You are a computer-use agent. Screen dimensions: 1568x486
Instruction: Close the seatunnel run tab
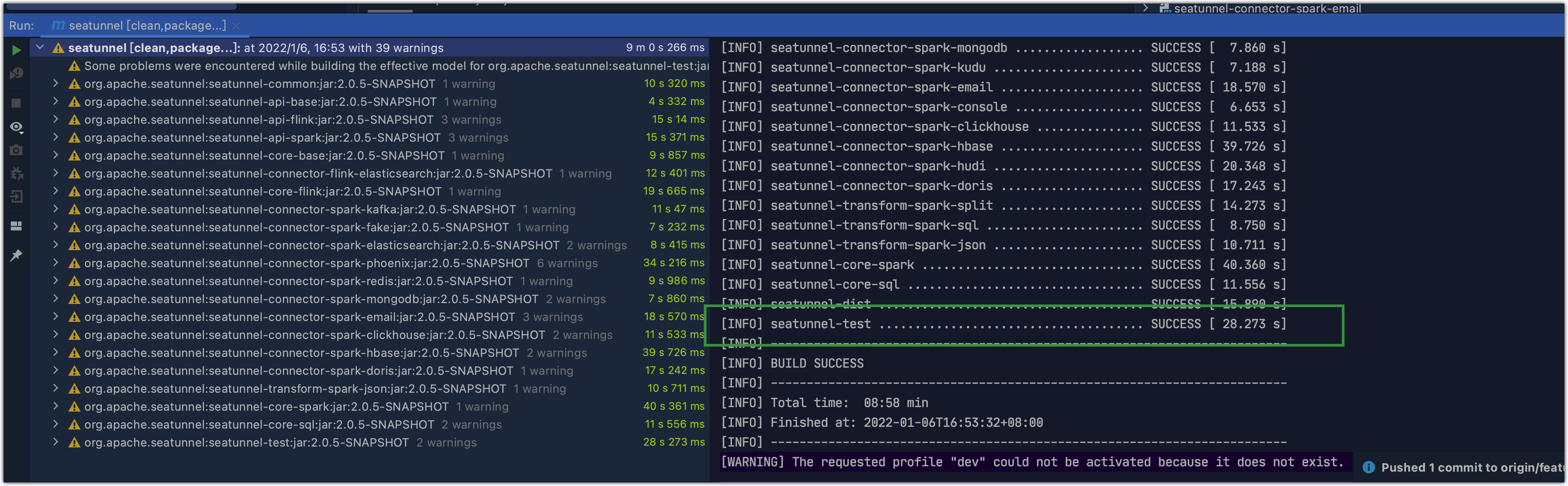(x=236, y=26)
